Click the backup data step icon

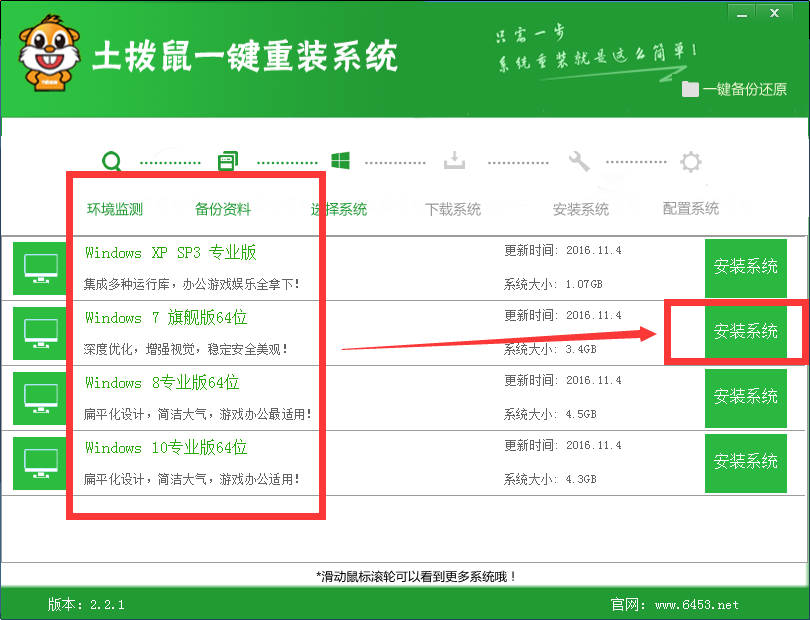point(228,162)
